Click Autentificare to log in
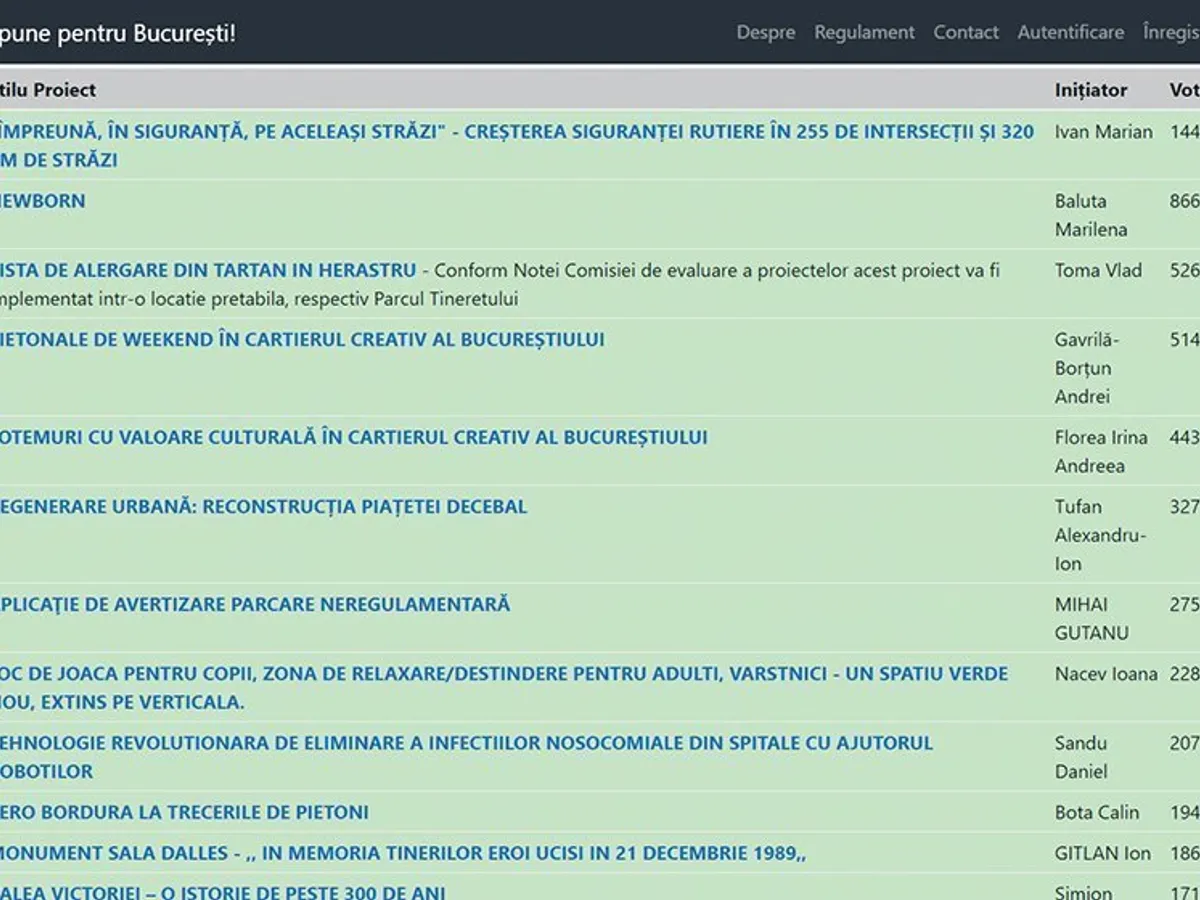 click(1073, 32)
